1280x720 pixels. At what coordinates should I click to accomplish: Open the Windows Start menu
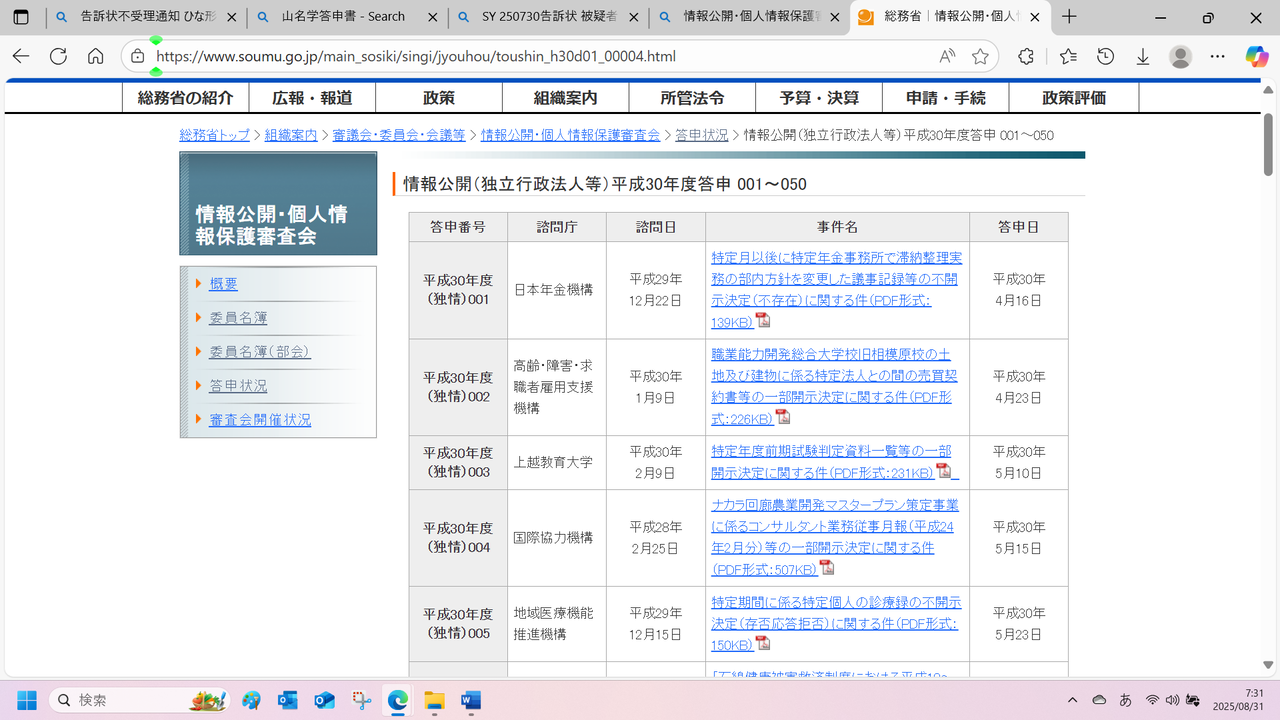[26, 700]
